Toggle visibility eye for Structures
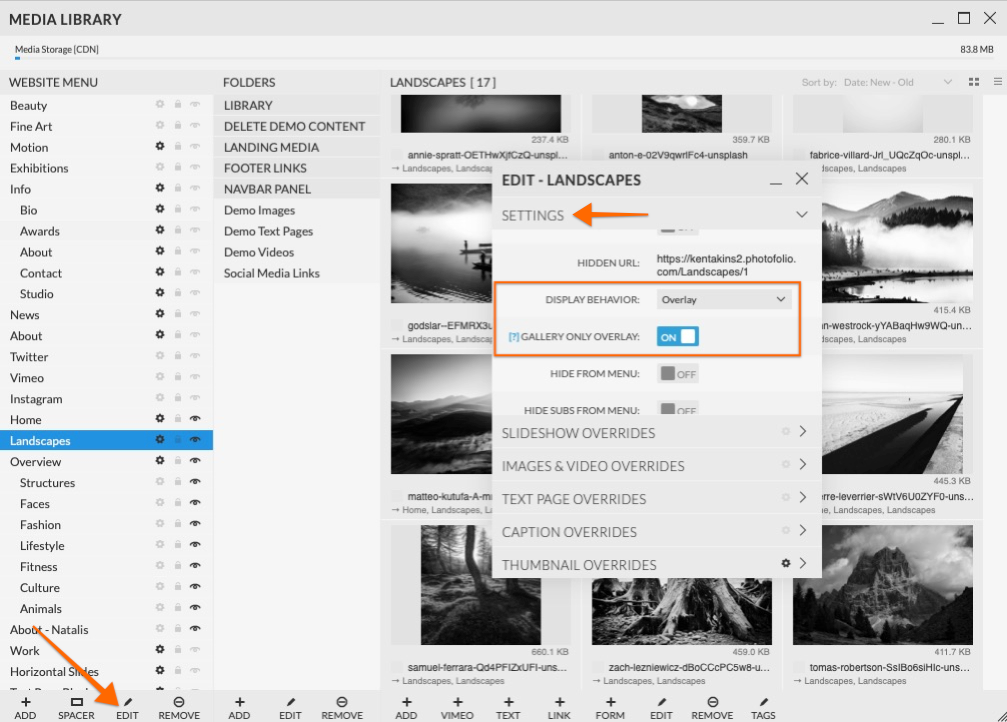This screenshot has height=722, width=1007. 195,482
